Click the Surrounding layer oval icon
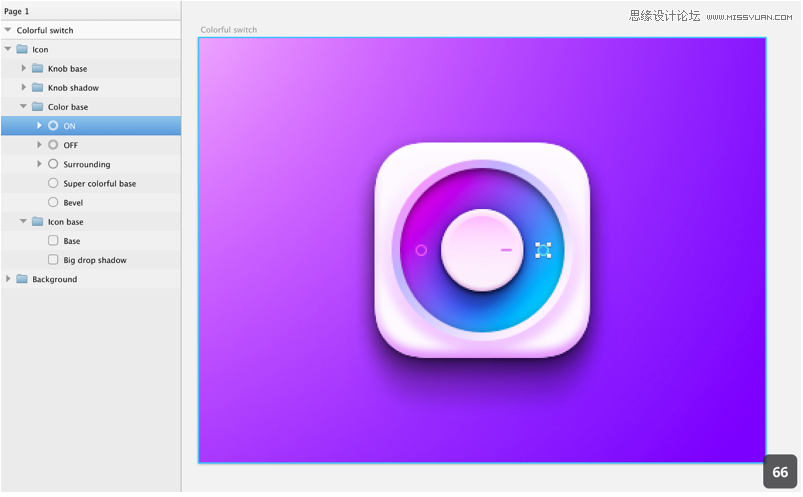 pos(53,164)
